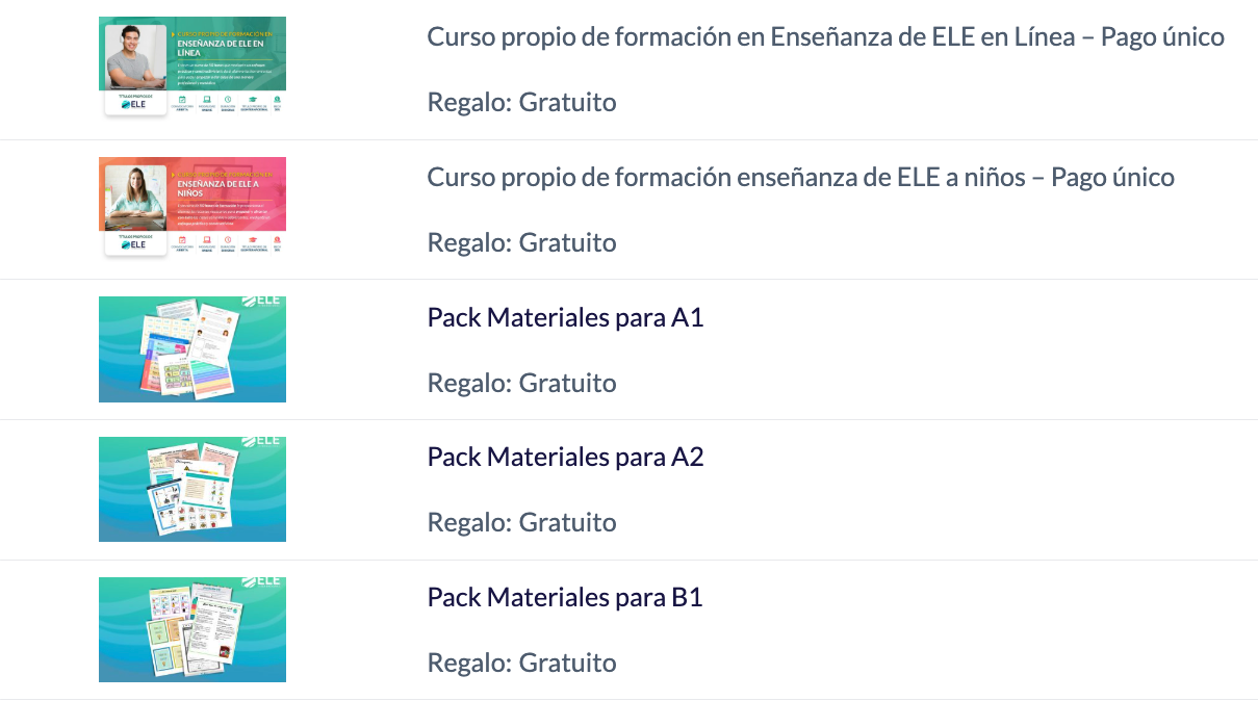Image resolution: width=1258 pixels, height=702 pixels.
Task: Click 'Regalo: Gratuito' under Pack Materiales A1
Action: point(521,382)
